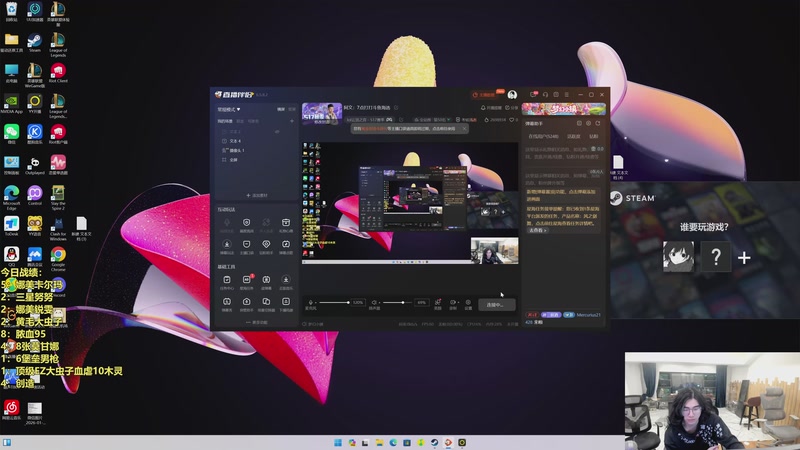Screen dimensions: 800x450
Task: Click the 去查看 link in chat panel
Action: [537, 231]
